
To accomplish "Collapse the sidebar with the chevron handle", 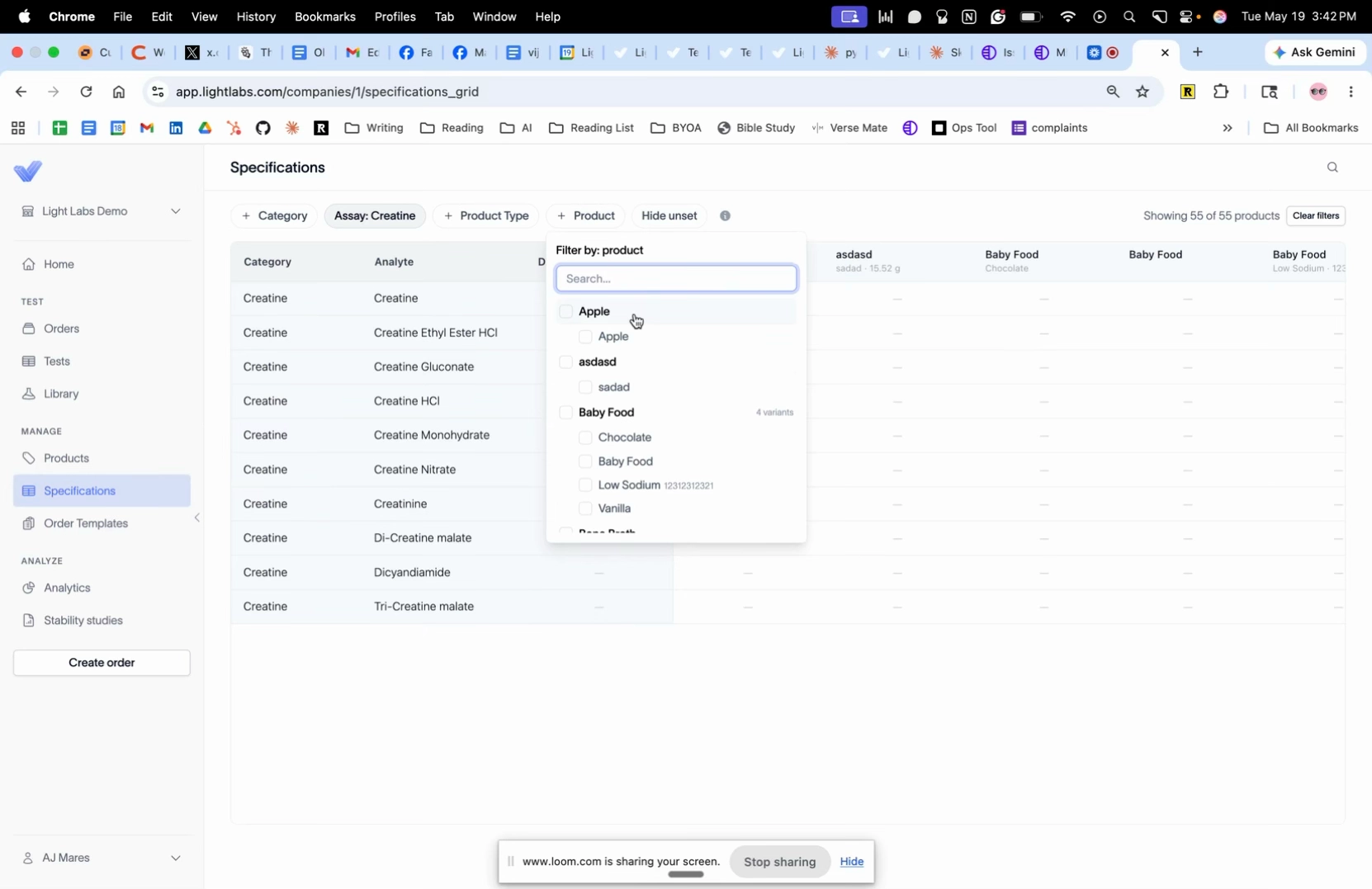I will (197, 518).
